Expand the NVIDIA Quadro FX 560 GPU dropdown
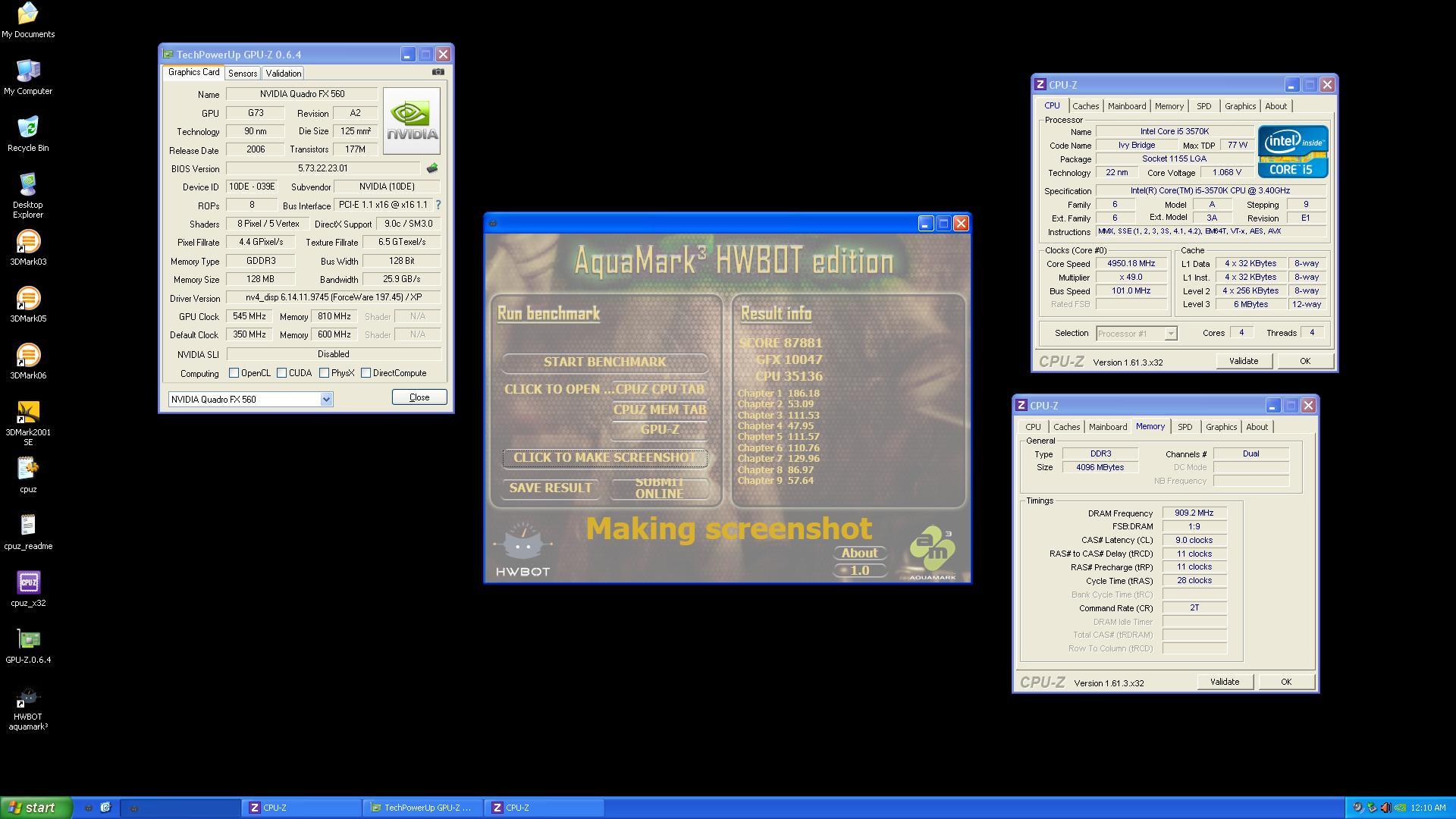The image size is (1456, 819). 326,399
